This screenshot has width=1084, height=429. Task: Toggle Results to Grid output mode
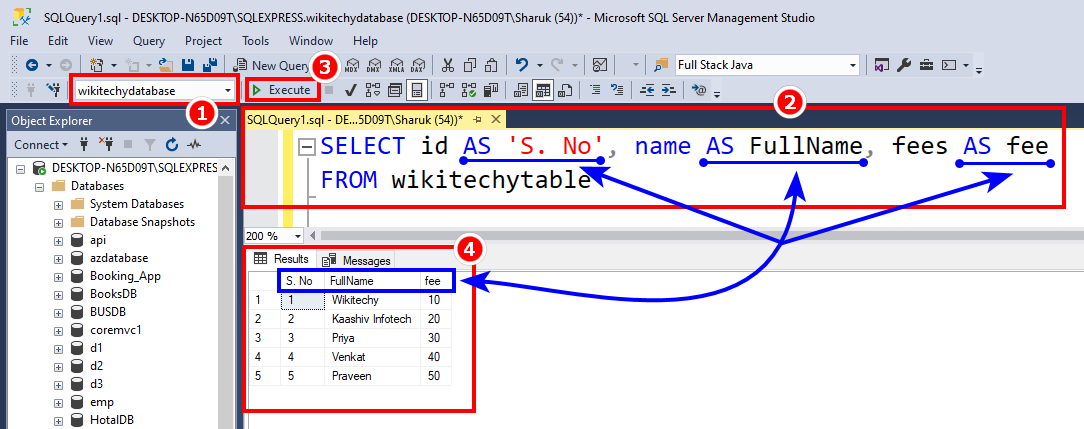pyautogui.click(x=543, y=90)
